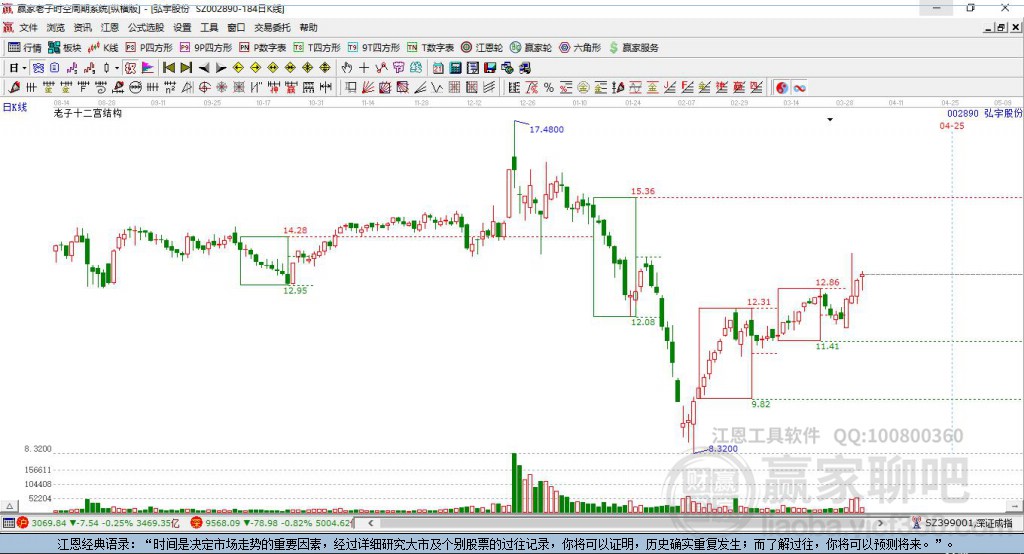Select the pencil draw tool
1024x554 pixels.
15,88
